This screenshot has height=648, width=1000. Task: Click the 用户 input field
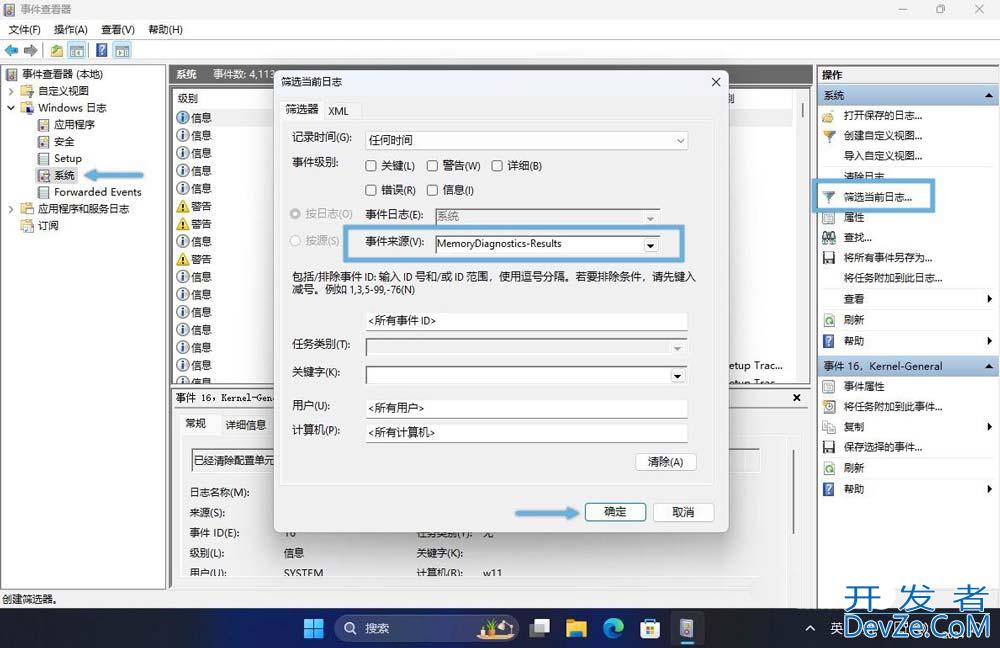coord(526,408)
